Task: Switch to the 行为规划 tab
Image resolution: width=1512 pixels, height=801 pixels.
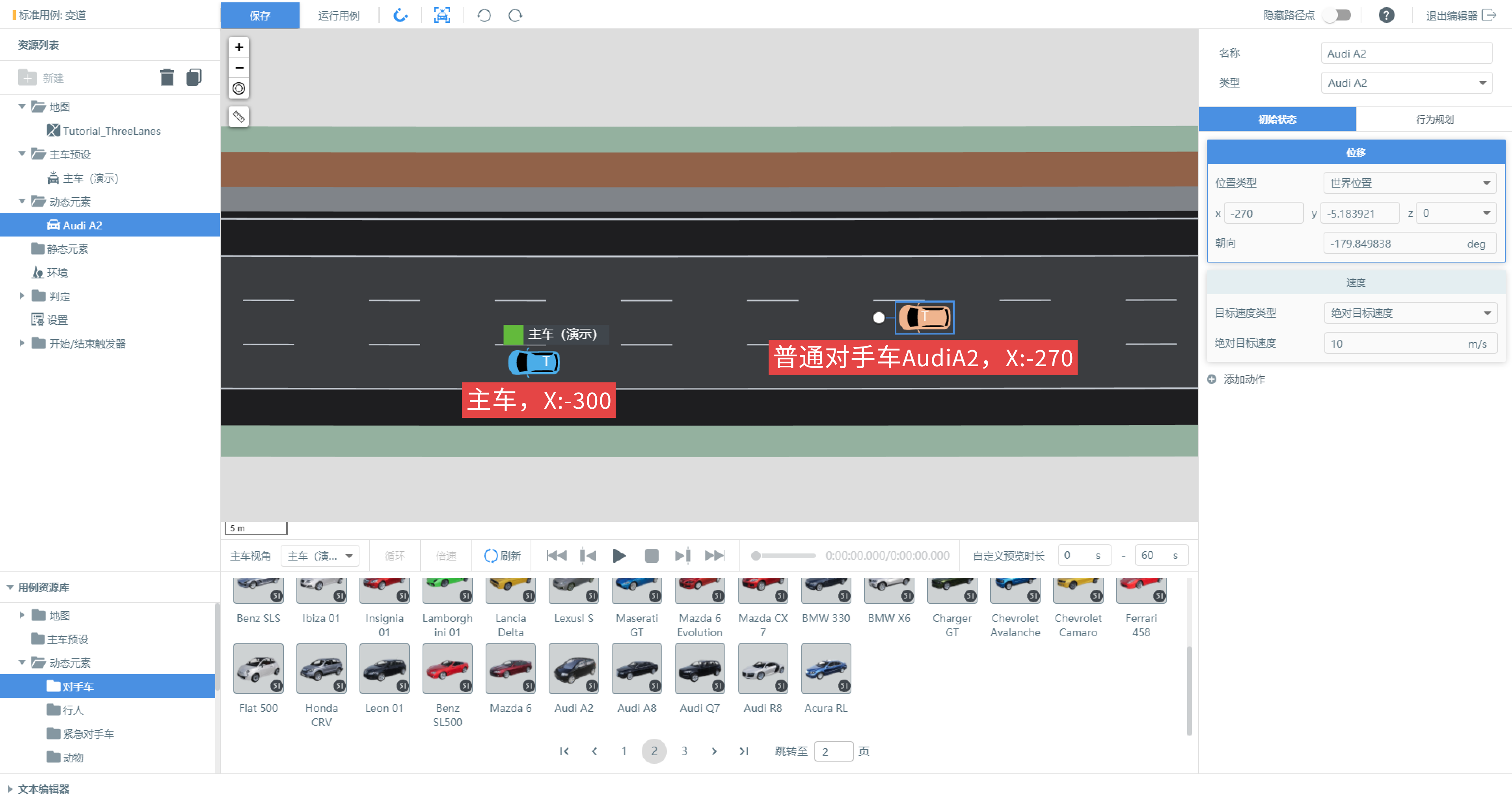Action: (1434, 119)
